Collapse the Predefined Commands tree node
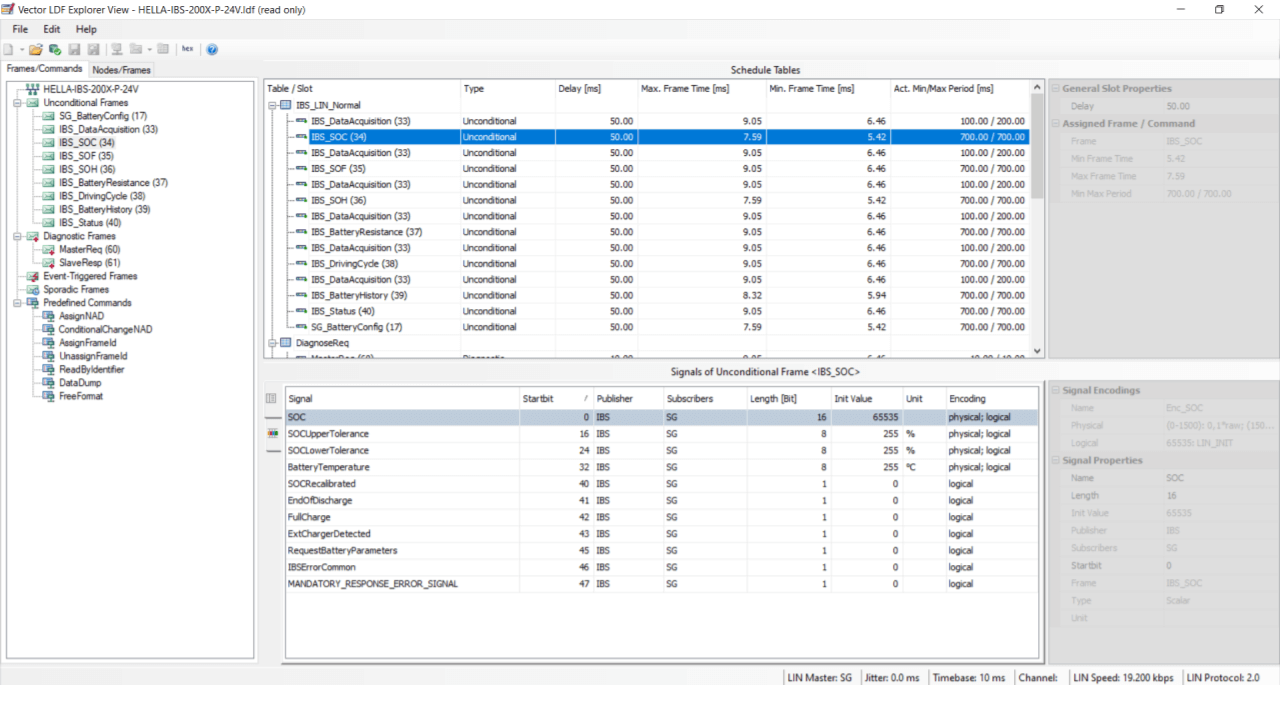Viewport: 1280px width, 720px height. [x=18, y=303]
